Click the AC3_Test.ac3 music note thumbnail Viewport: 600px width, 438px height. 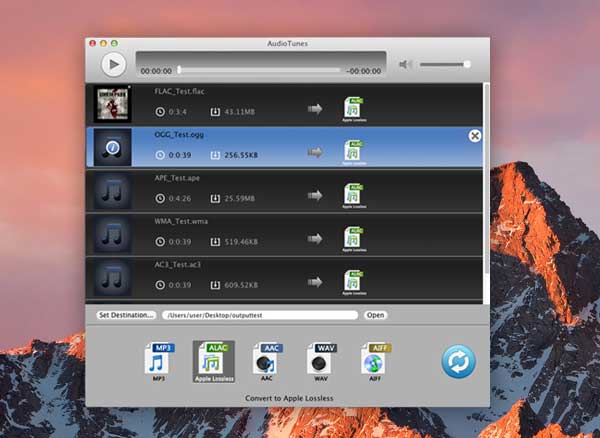click(112, 277)
